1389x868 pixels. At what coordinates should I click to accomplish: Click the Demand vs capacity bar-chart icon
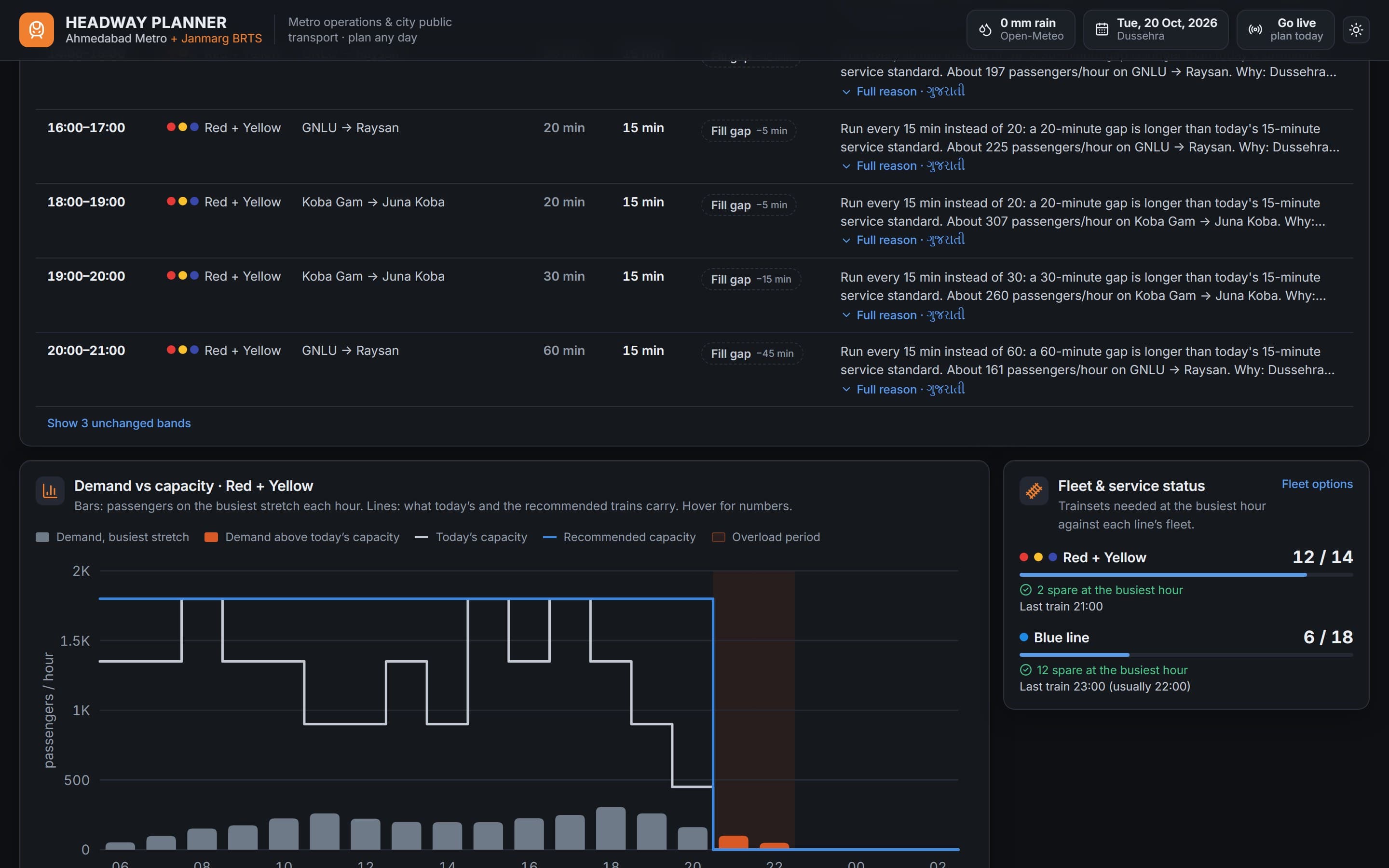50,491
